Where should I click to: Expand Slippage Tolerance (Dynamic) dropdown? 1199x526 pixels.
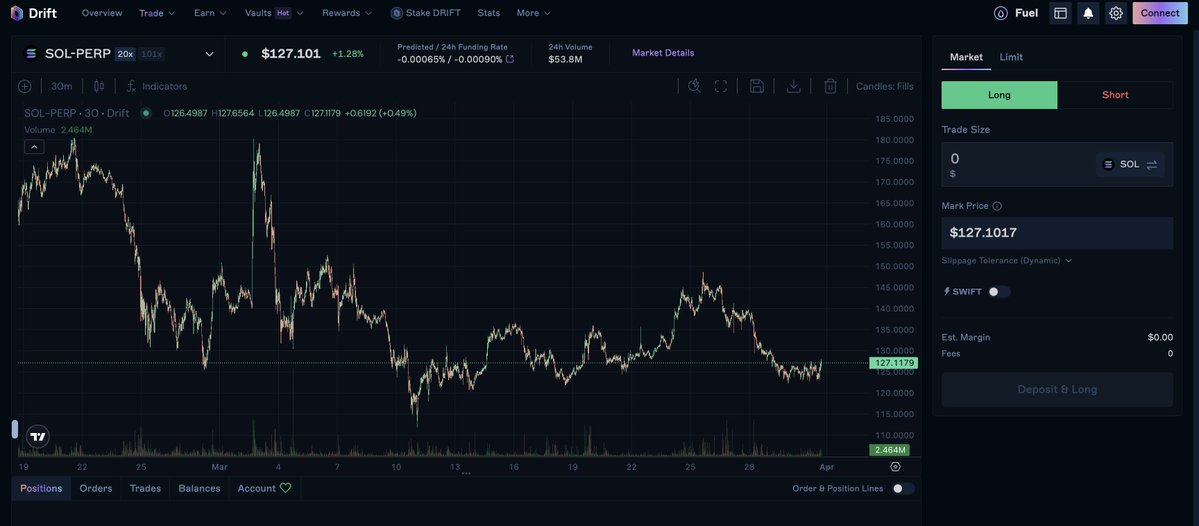(x=1007, y=261)
